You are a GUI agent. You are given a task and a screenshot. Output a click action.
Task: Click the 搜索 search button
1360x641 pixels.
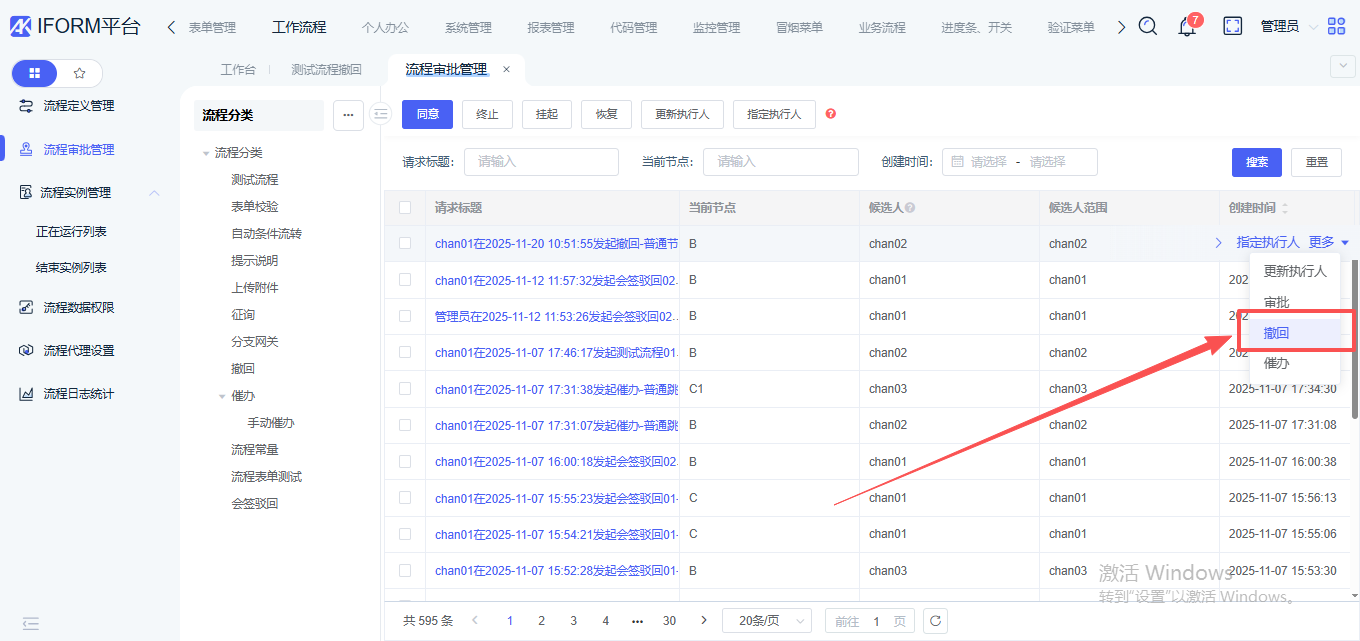[1257, 162]
